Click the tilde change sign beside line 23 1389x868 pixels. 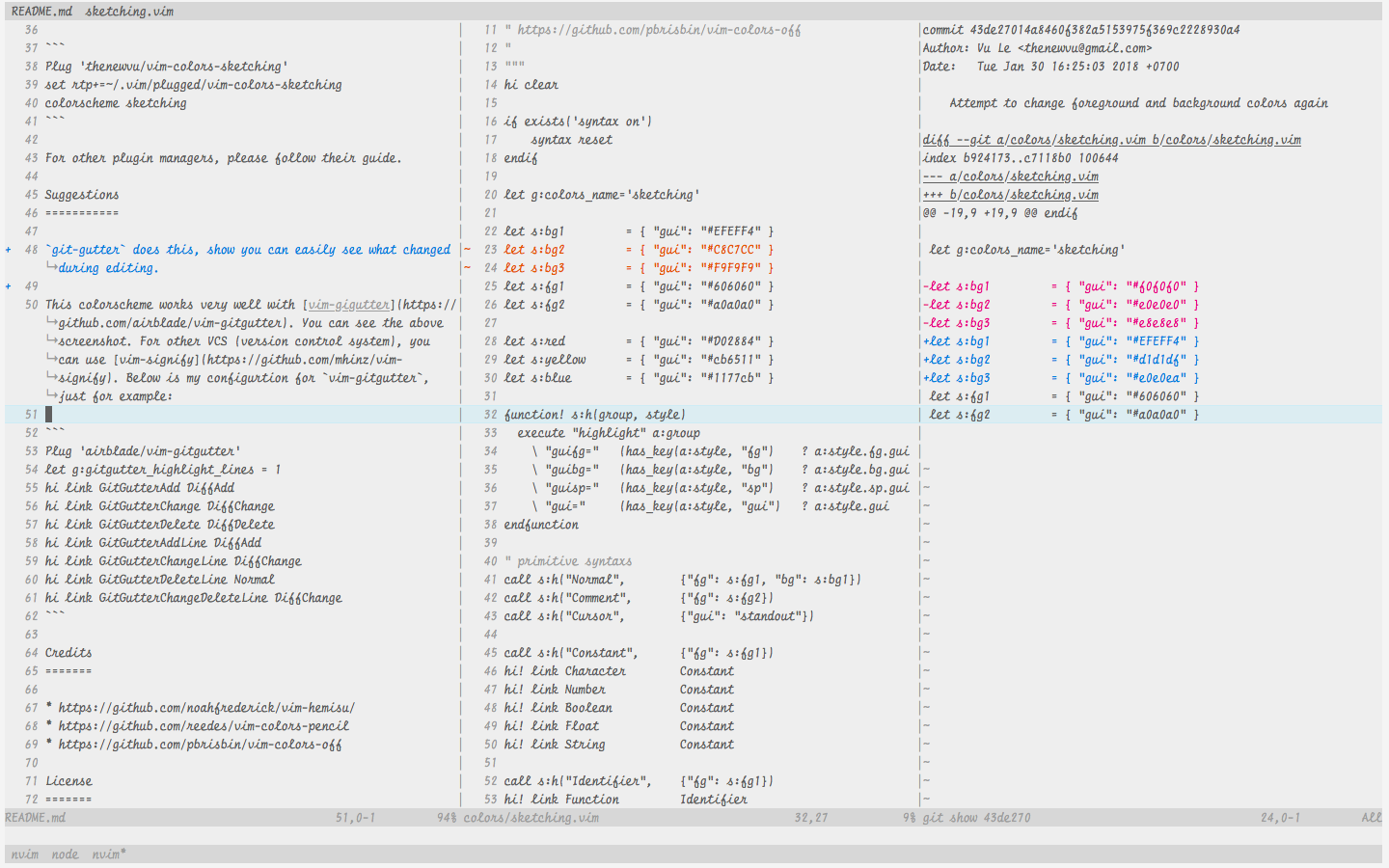(x=468, y=250)
